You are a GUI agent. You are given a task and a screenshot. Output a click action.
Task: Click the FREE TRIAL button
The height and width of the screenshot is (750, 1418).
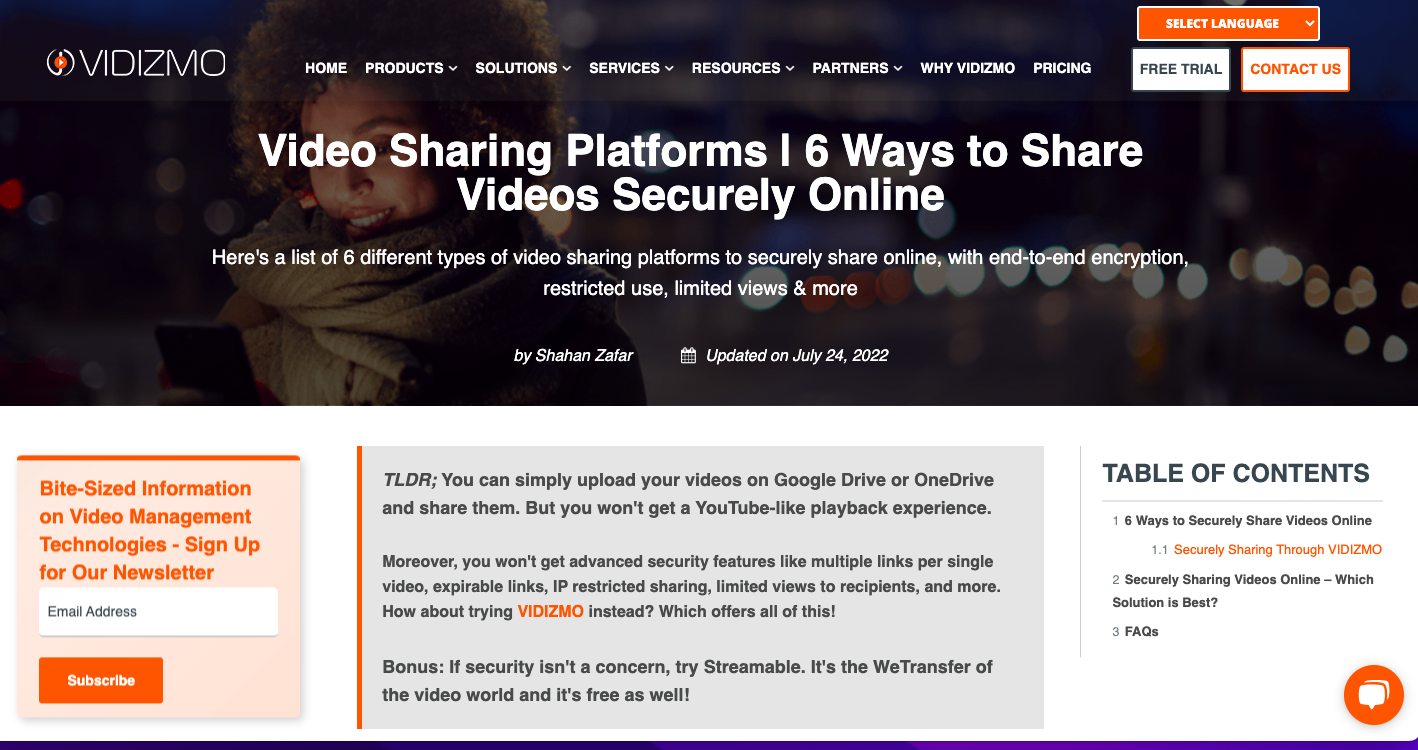(1181, 69)
